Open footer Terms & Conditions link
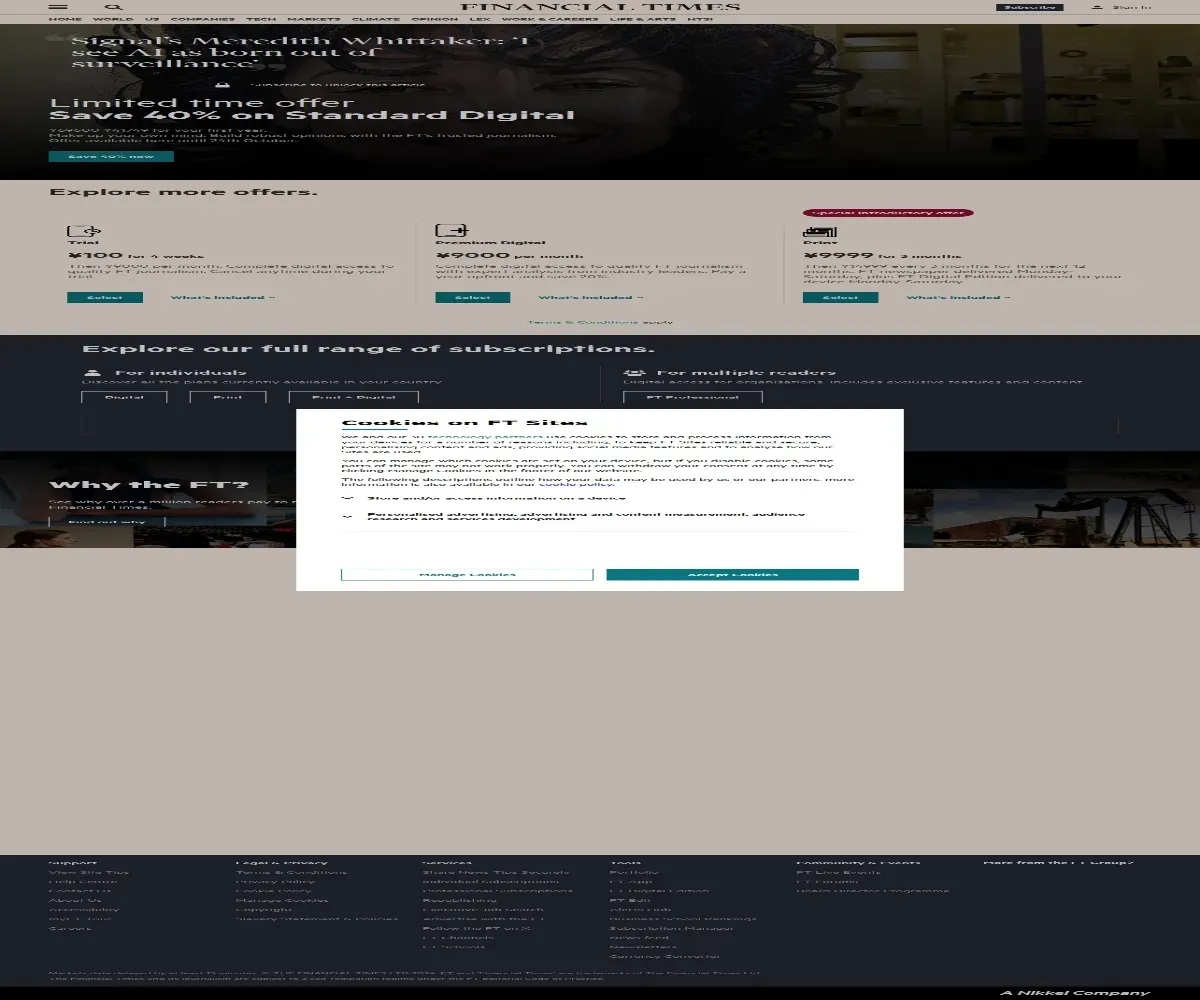Viewport: 1200px width, 1000px height. (292, 872)
